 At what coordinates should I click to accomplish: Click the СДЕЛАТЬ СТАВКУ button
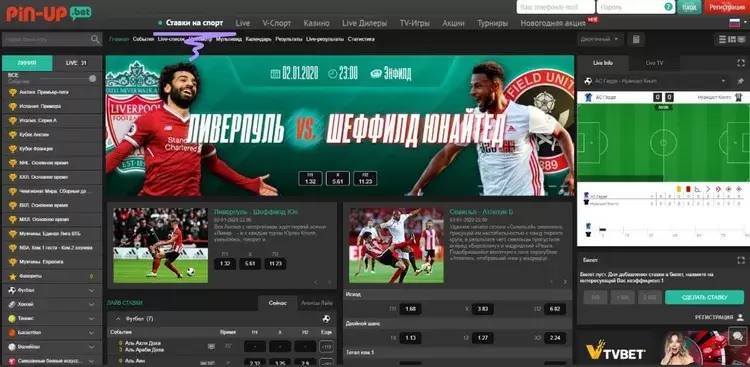point(704,297)
